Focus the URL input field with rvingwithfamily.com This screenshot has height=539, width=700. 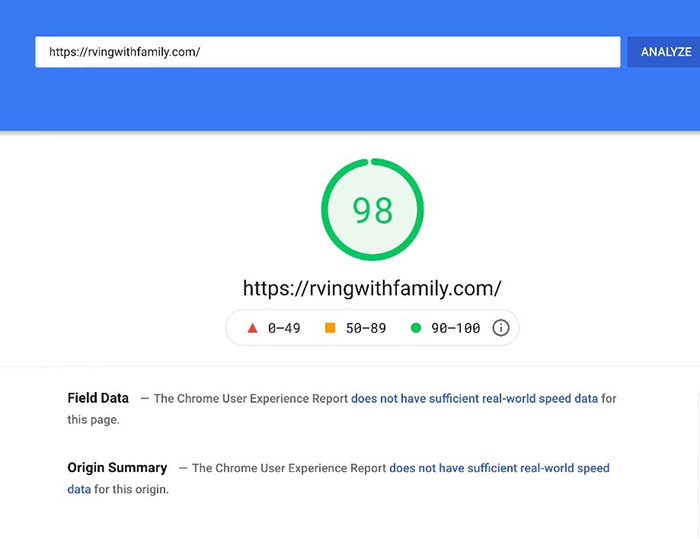click(x=327, y=52)
